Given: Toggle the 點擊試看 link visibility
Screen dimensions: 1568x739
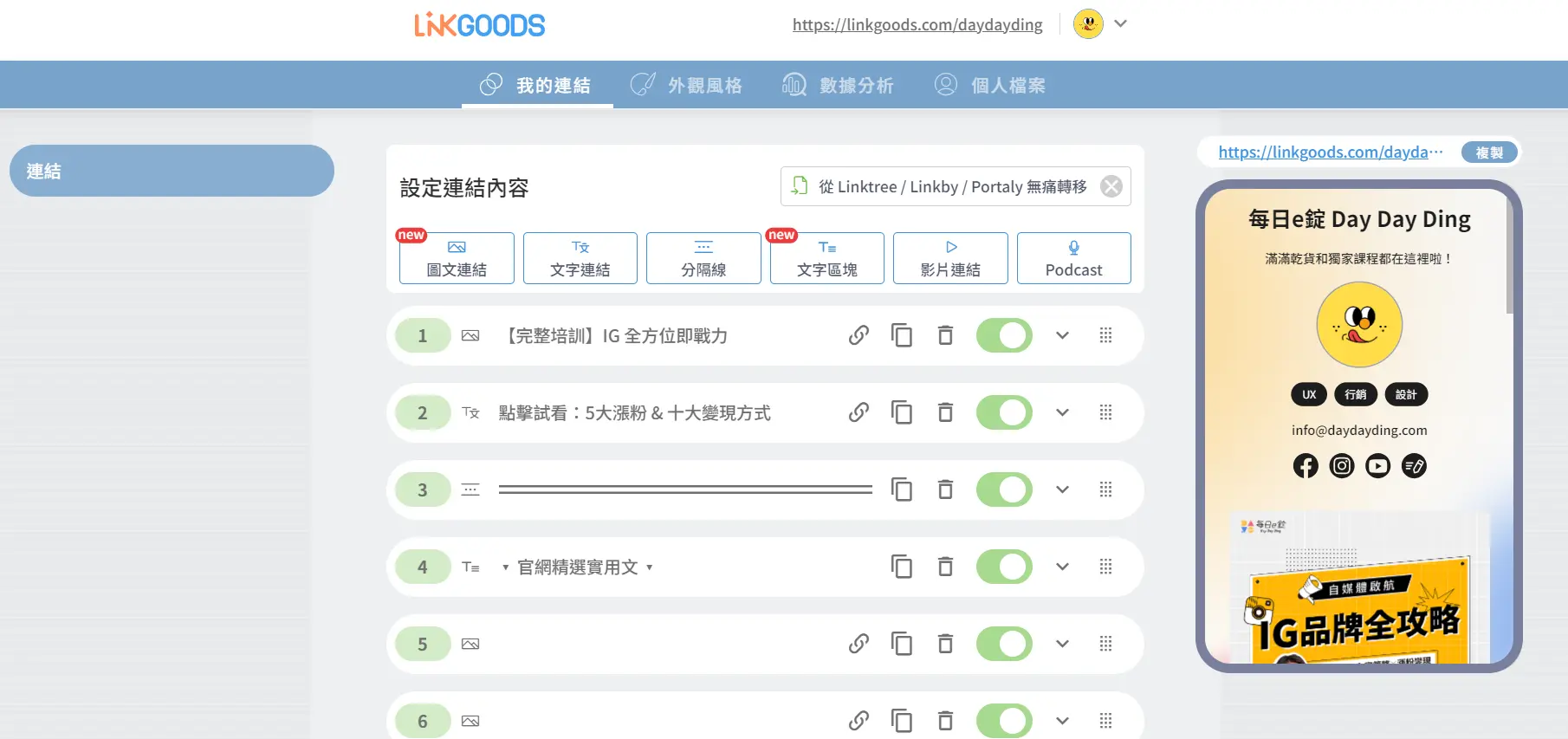Looking at the screenshot, I should 1004,412.
